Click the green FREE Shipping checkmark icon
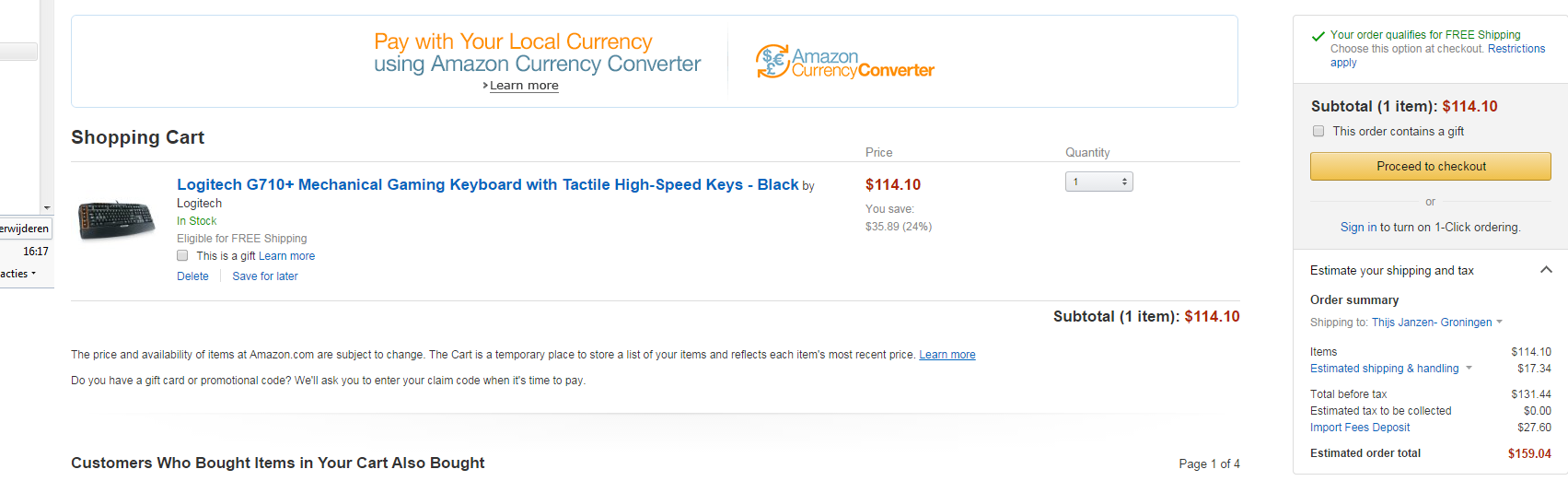Screen dimensions: 1568x481 coord(1318,37)
